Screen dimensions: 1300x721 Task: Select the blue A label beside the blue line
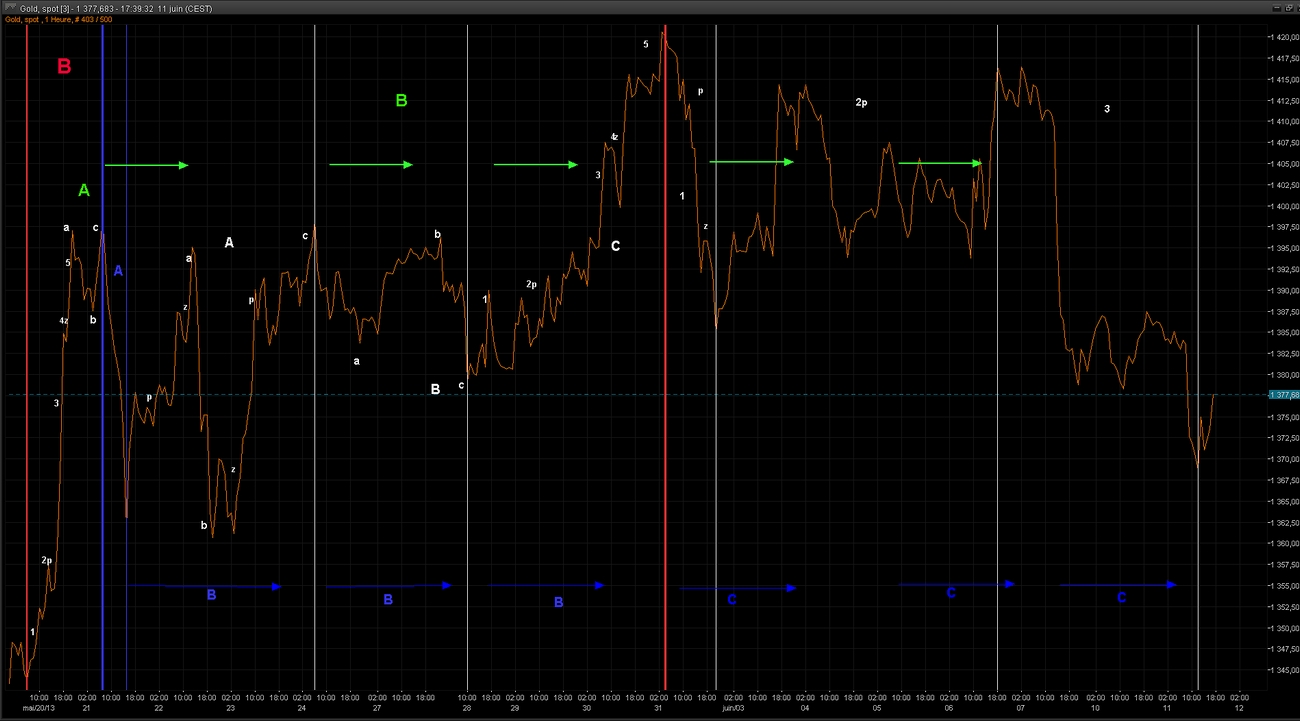point(118,271)
